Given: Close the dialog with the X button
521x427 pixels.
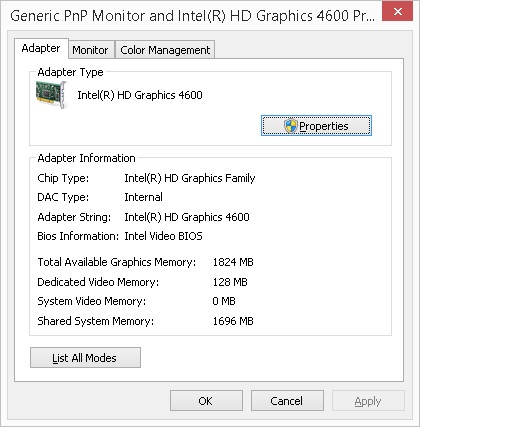Looking at the screenshot, I should pyautogui.click(x=397, y=12).
